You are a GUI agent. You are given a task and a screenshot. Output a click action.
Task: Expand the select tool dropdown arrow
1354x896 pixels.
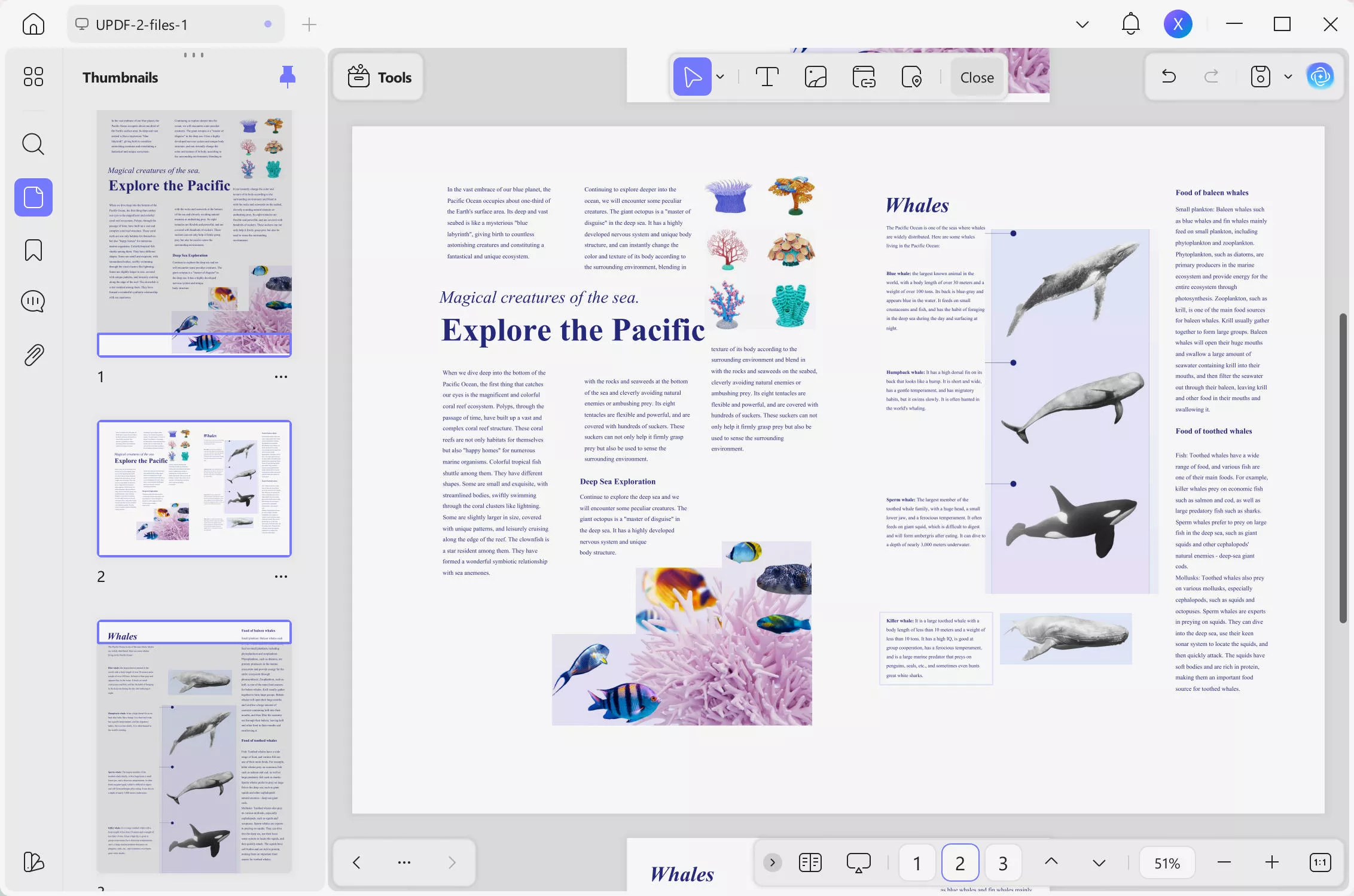click(x=721, y=77)
